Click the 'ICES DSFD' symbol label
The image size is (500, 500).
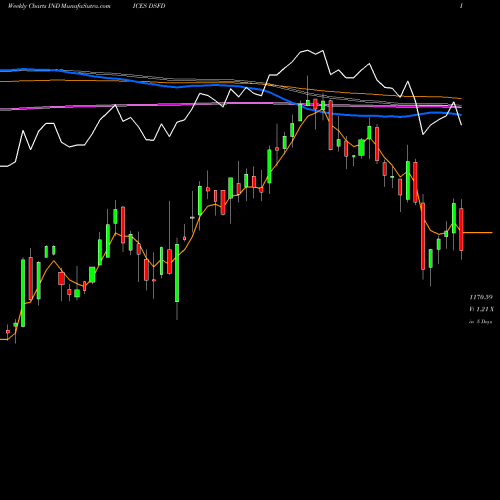(x=149, y=6)
